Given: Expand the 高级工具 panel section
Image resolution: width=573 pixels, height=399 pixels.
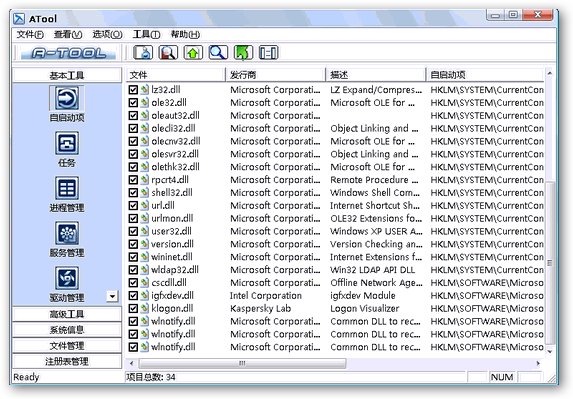Looking at the screenshot, I should click(x=67, y=314).
